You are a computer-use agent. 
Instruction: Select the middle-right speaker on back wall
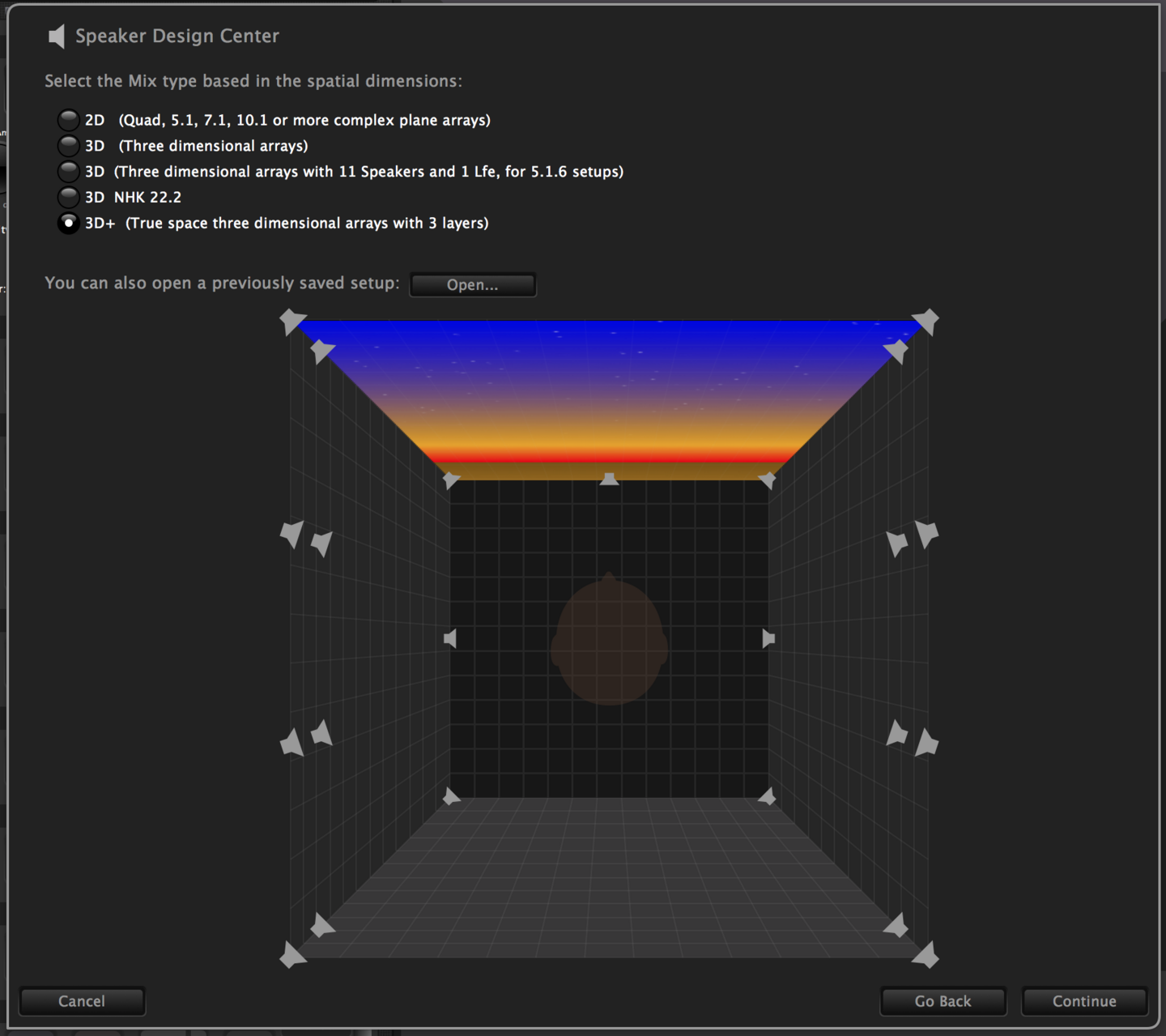768,639
